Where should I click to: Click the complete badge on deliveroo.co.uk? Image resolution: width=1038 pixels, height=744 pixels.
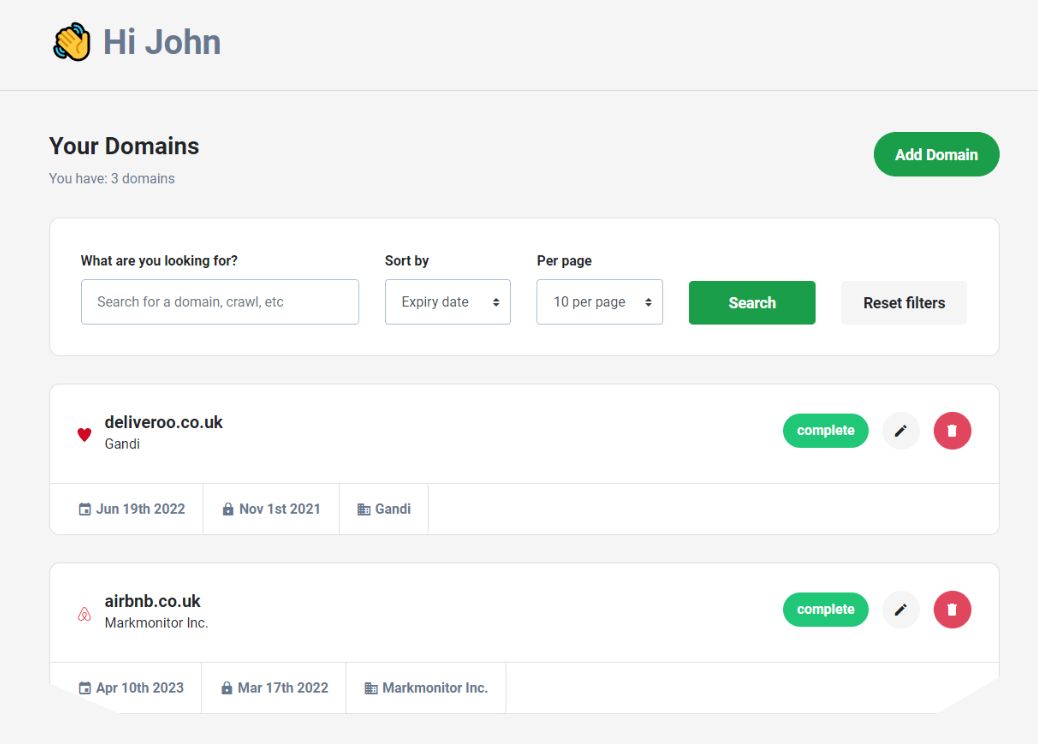click(x=825, y=430)
